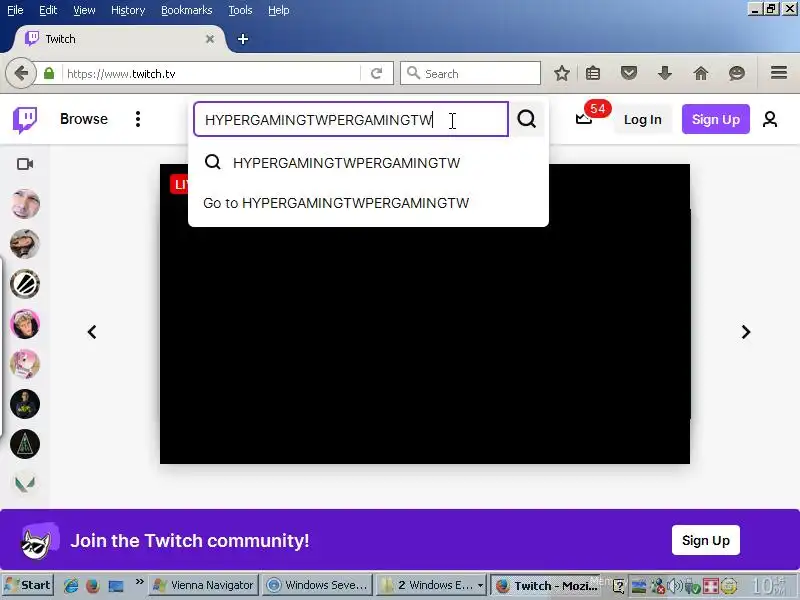Click the Log In button
This screenshot has height=600, width=800.
642,119
